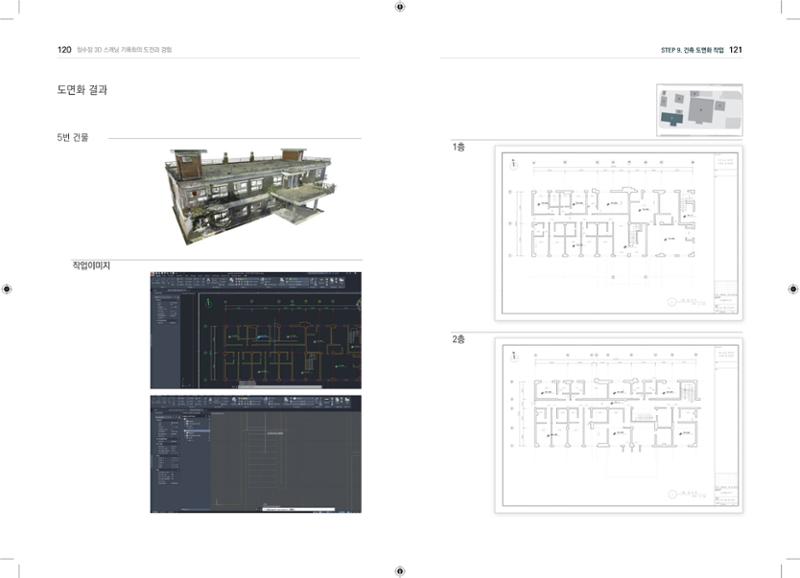Select the highlighted layer row in second CAD screenshot
Image resolution: width=800 pixels, height=578 pixels.
tap(196, 432)
